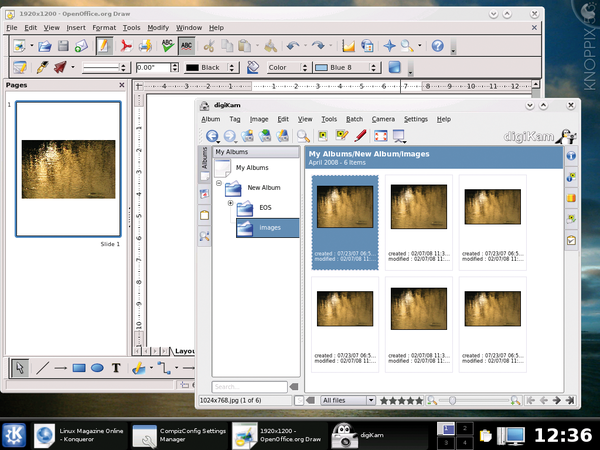600x450 pixels.
Task: Insert a chart with the Chart icon
Action: coord(349,46)
